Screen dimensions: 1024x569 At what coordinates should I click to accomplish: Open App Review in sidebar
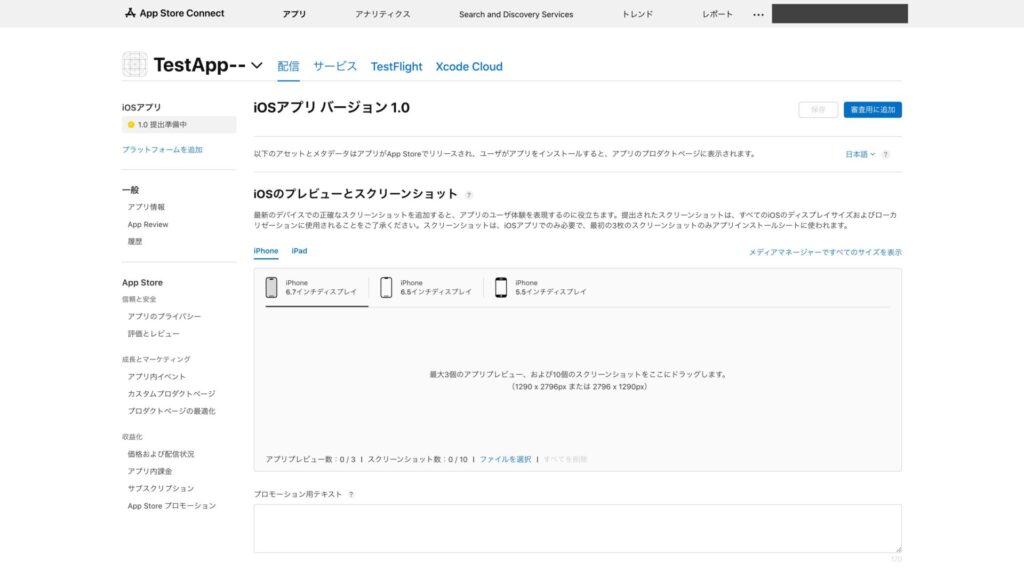pyautogui.click(x=148, y=224)
